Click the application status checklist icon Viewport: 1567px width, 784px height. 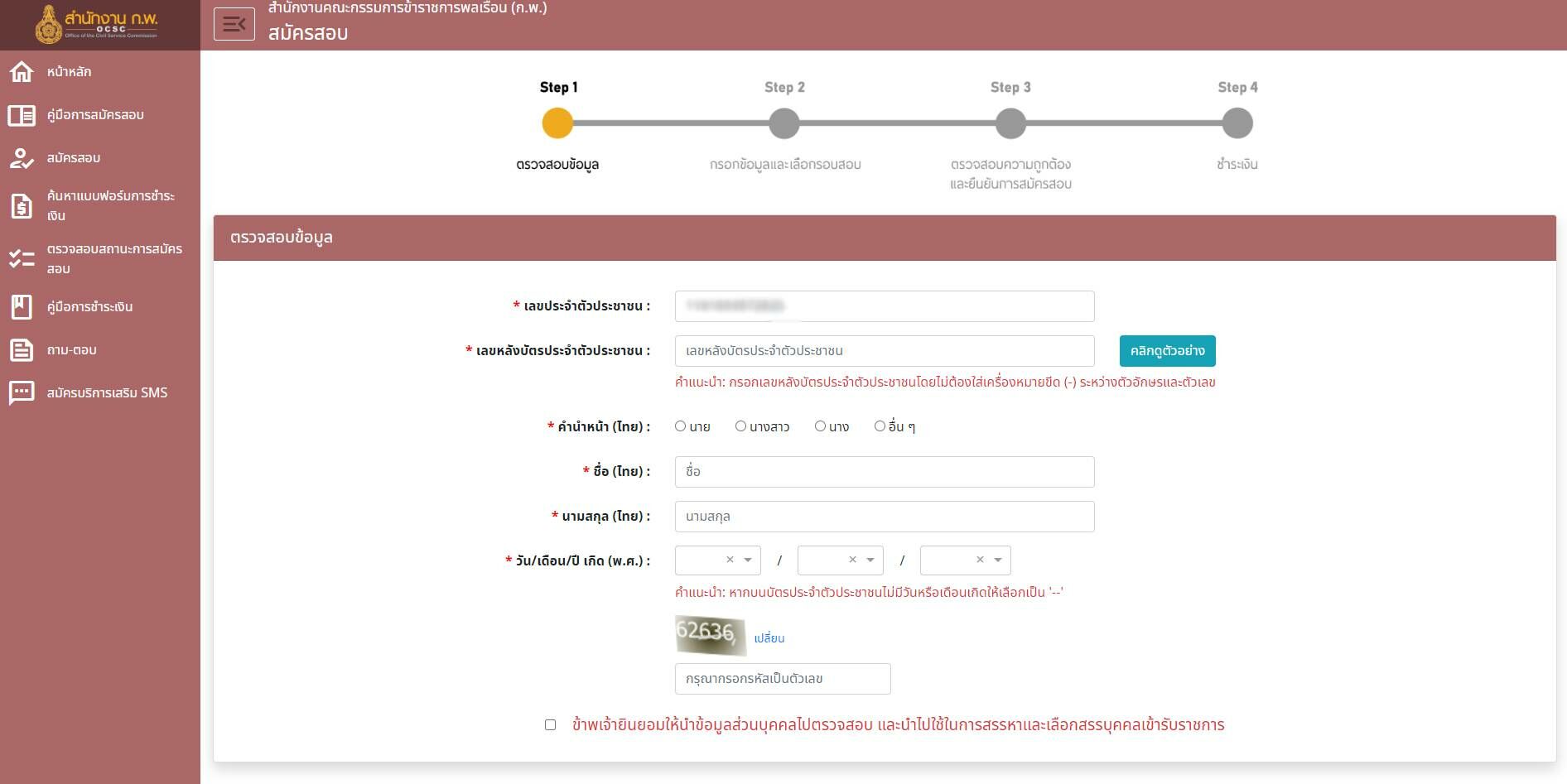tap(22, 258)
